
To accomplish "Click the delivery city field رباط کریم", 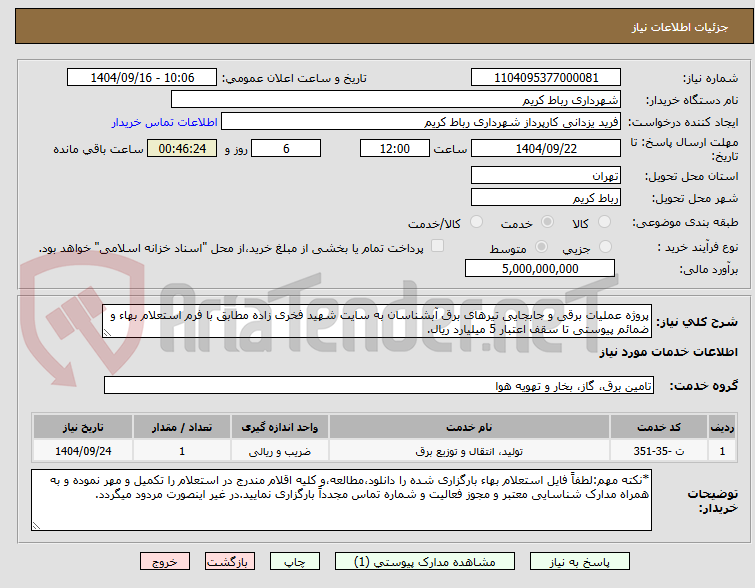I will click(x=546, y=197).
